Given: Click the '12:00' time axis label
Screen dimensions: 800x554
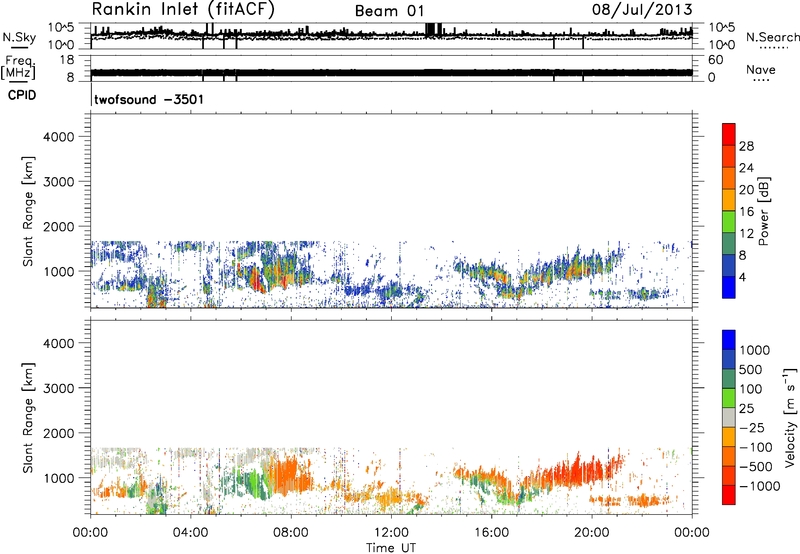Looking at the screenshot, I should point(391,533).
